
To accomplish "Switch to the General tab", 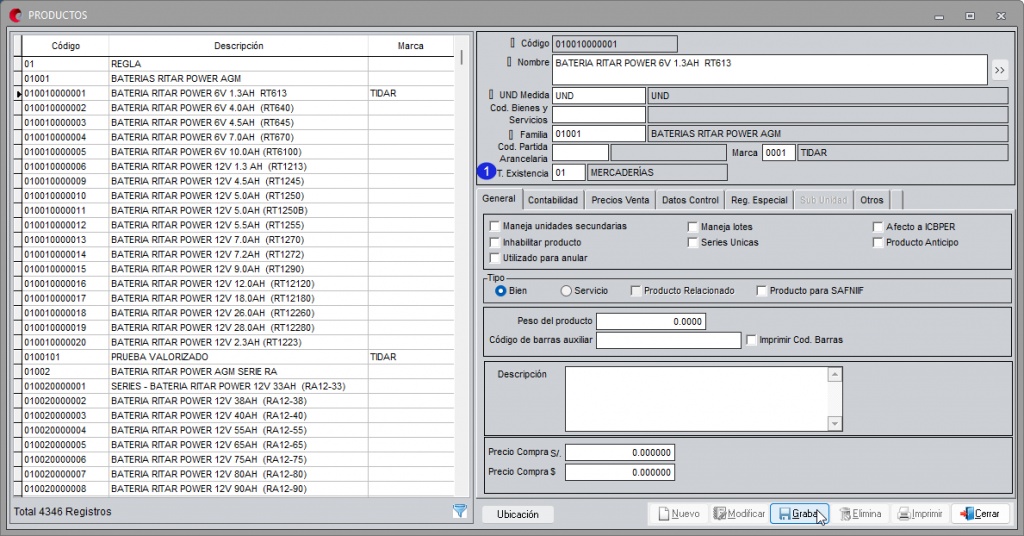I will pyautogui.click(x=499, y=198).
